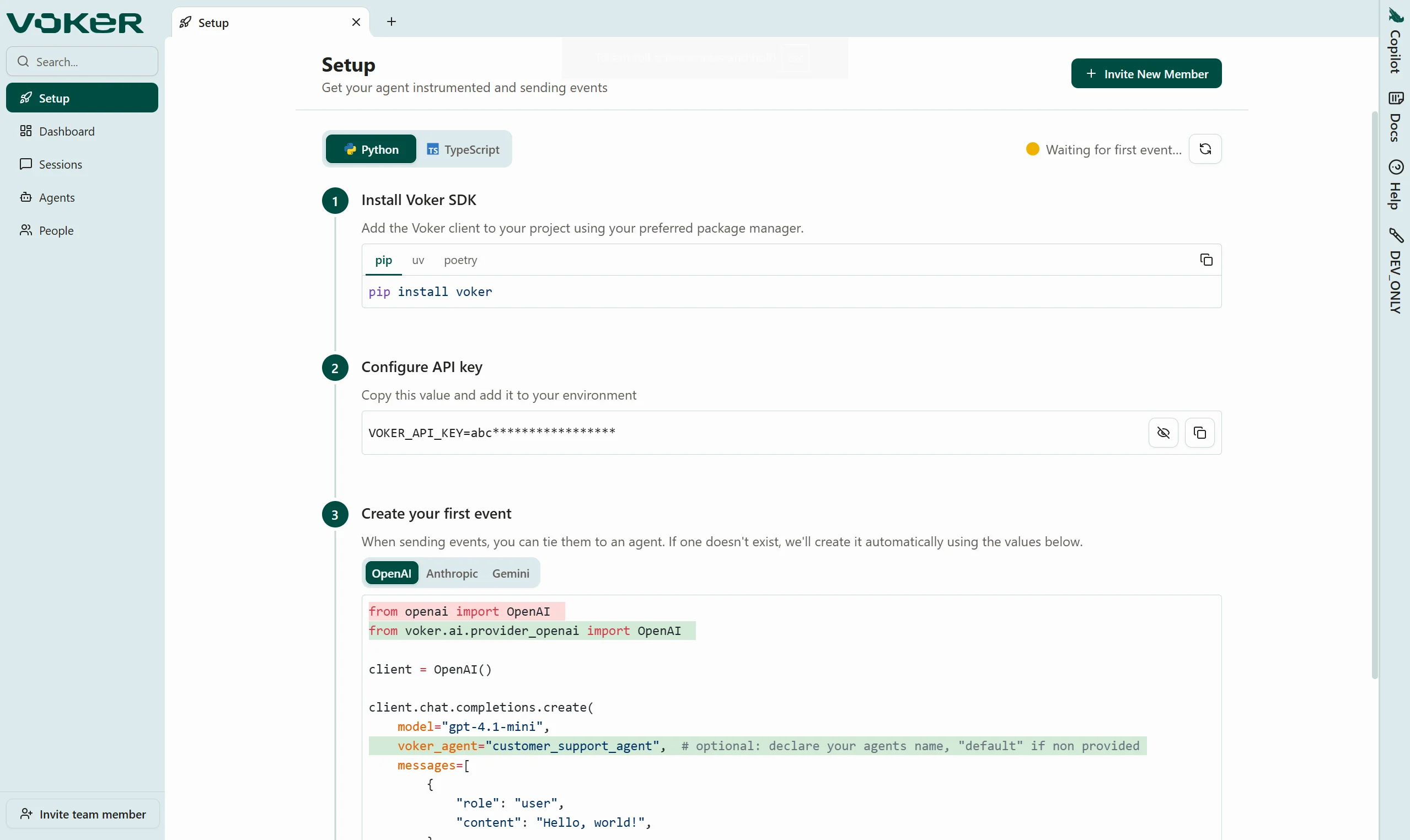Viewport: 1410px width, 840px height.
Task: Click the yellow waiting status dot
Action: 1032,149
